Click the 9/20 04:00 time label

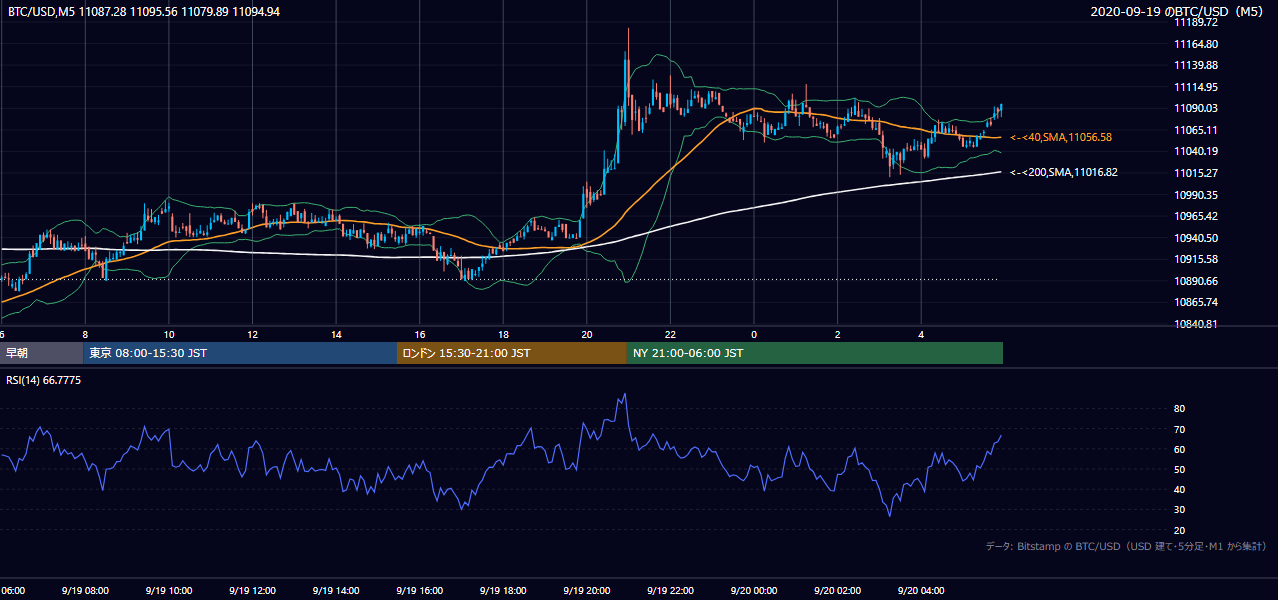click(921, 590)
